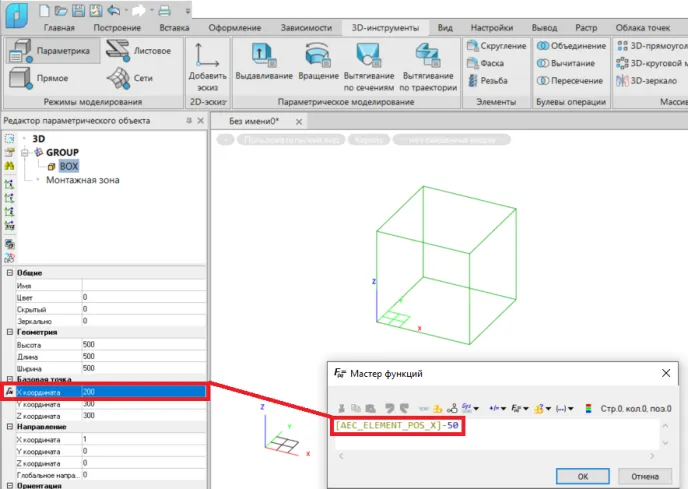The image size is (688, 489).
Task: Collapse the Направление property section
Action: [9, 426]
